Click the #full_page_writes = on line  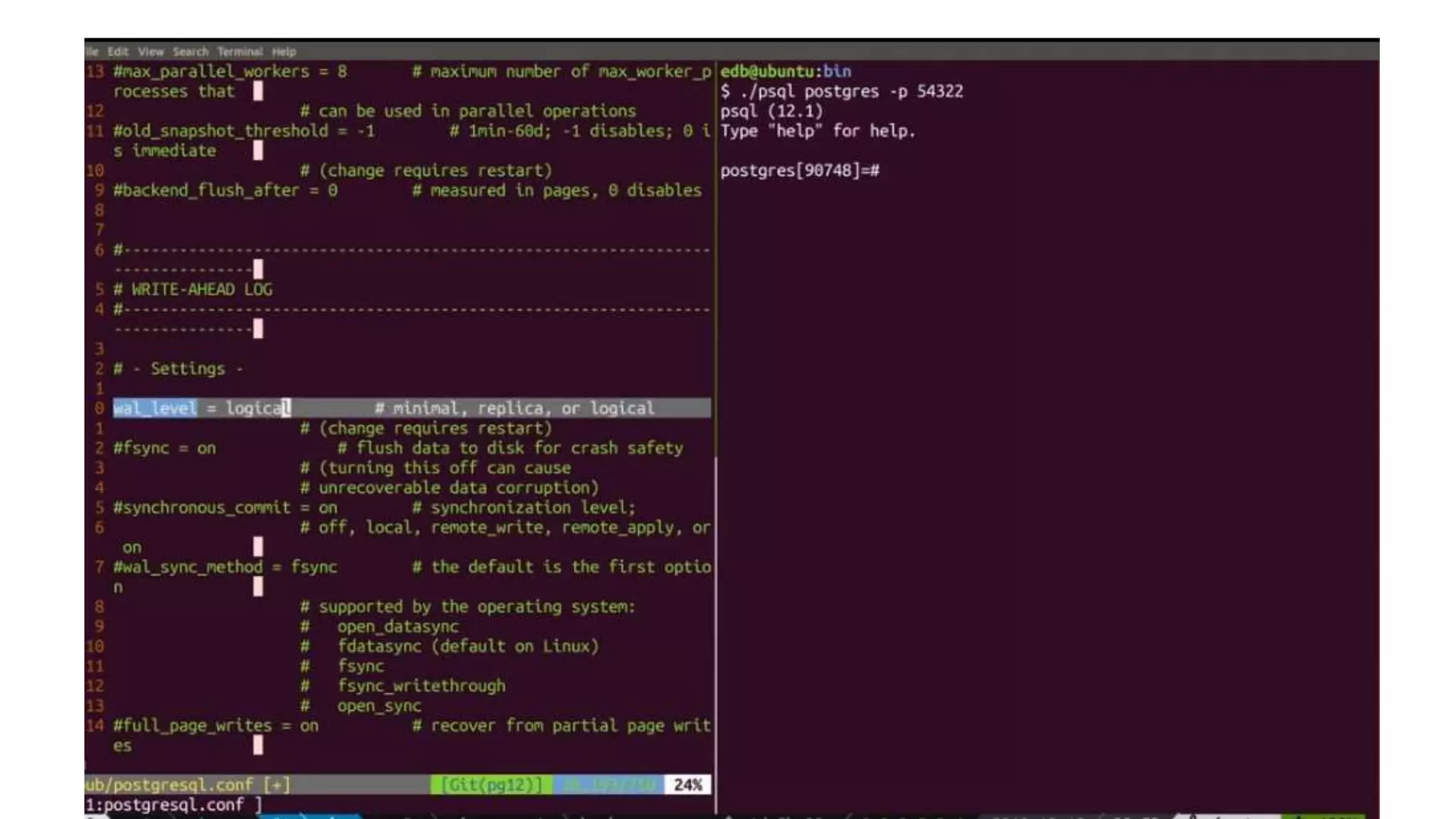[x=215, y=726]
